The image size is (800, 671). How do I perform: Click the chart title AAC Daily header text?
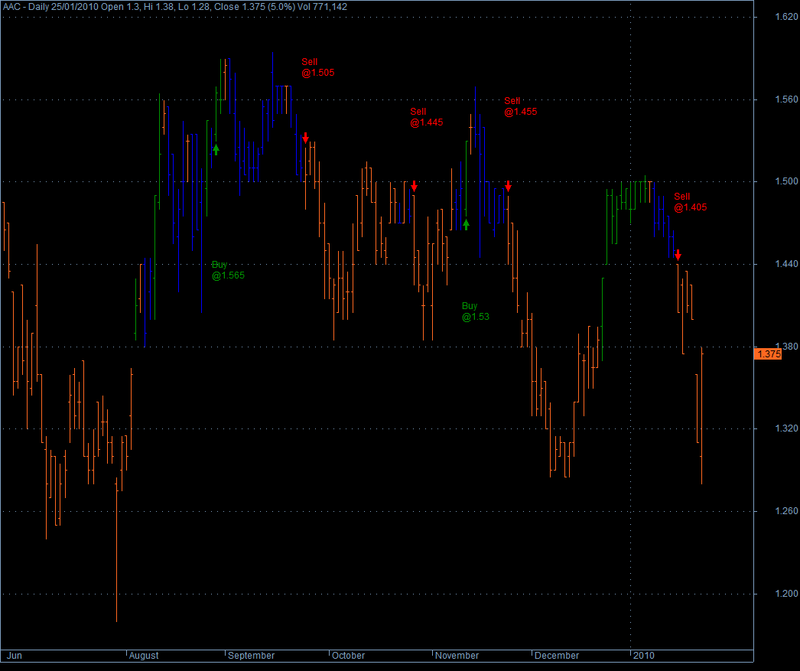click(x=176, y=7)
